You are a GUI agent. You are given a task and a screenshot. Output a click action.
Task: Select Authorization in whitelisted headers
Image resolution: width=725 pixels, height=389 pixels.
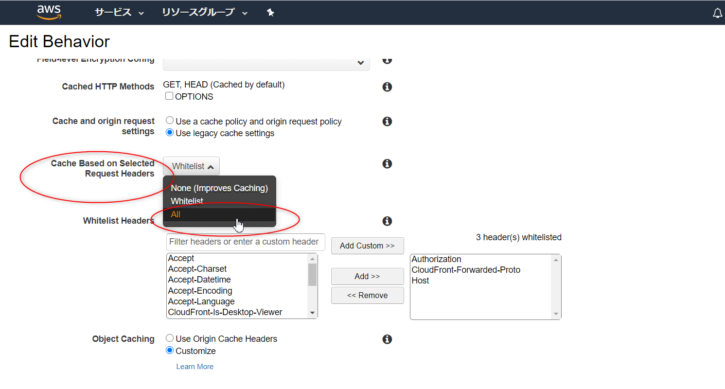481,259
